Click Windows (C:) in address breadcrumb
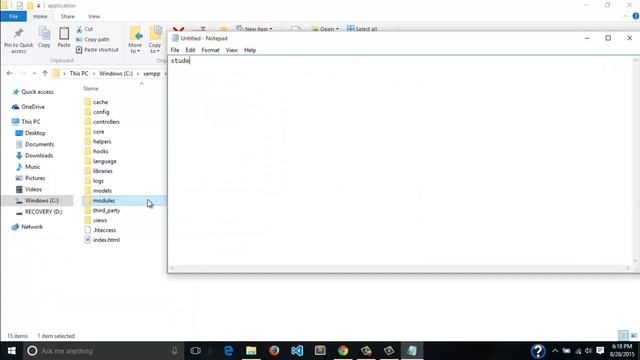Screen dimensions: 640x360 [116, 73]
